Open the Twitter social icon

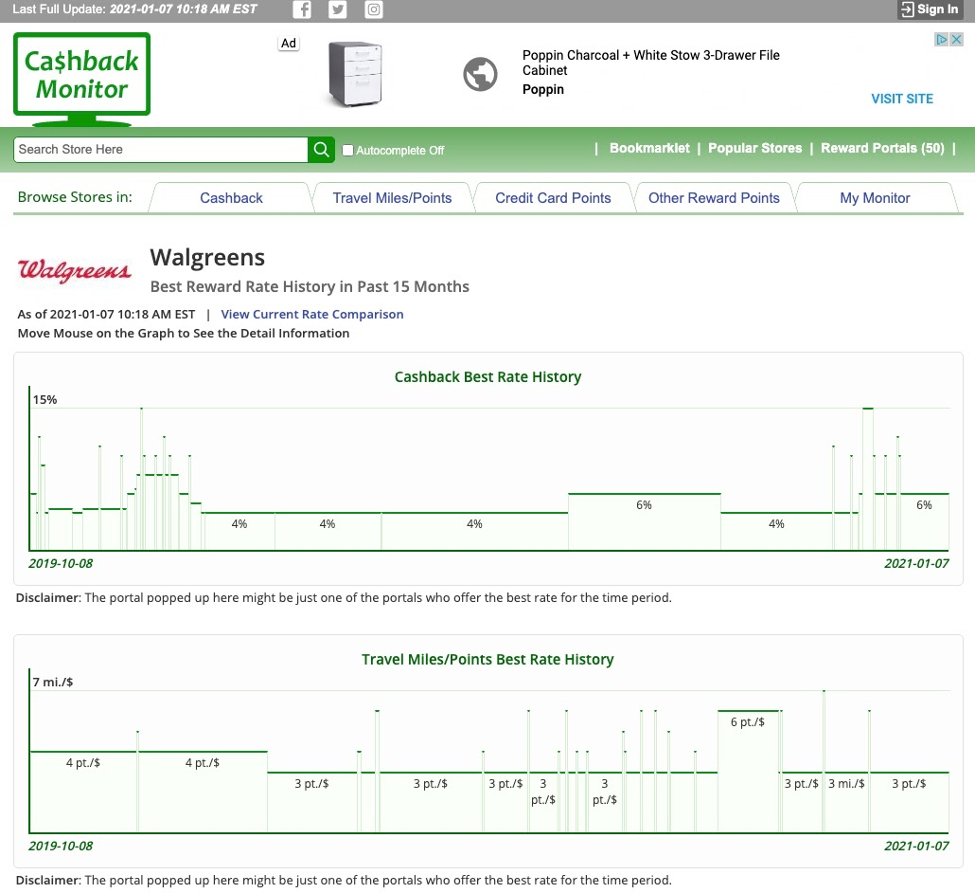(338, 10)
